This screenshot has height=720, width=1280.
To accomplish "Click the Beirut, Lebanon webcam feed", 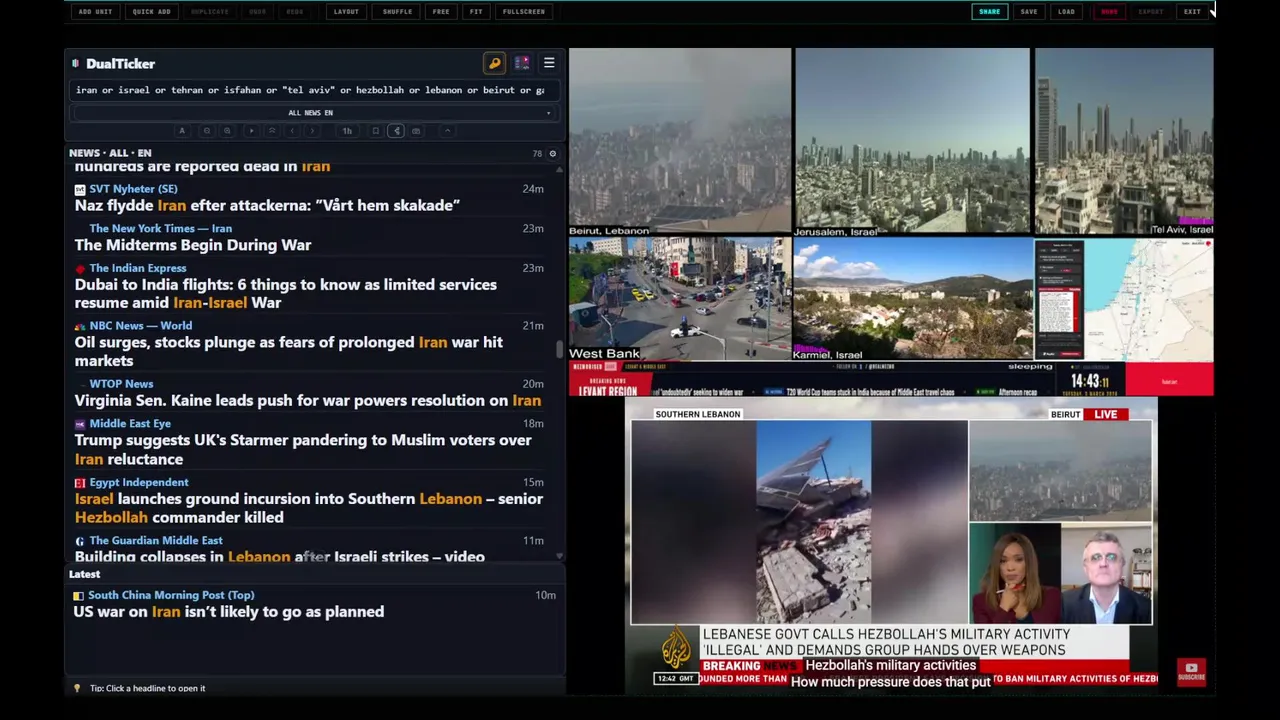I will pyautogui.click(x=680, y=141).
